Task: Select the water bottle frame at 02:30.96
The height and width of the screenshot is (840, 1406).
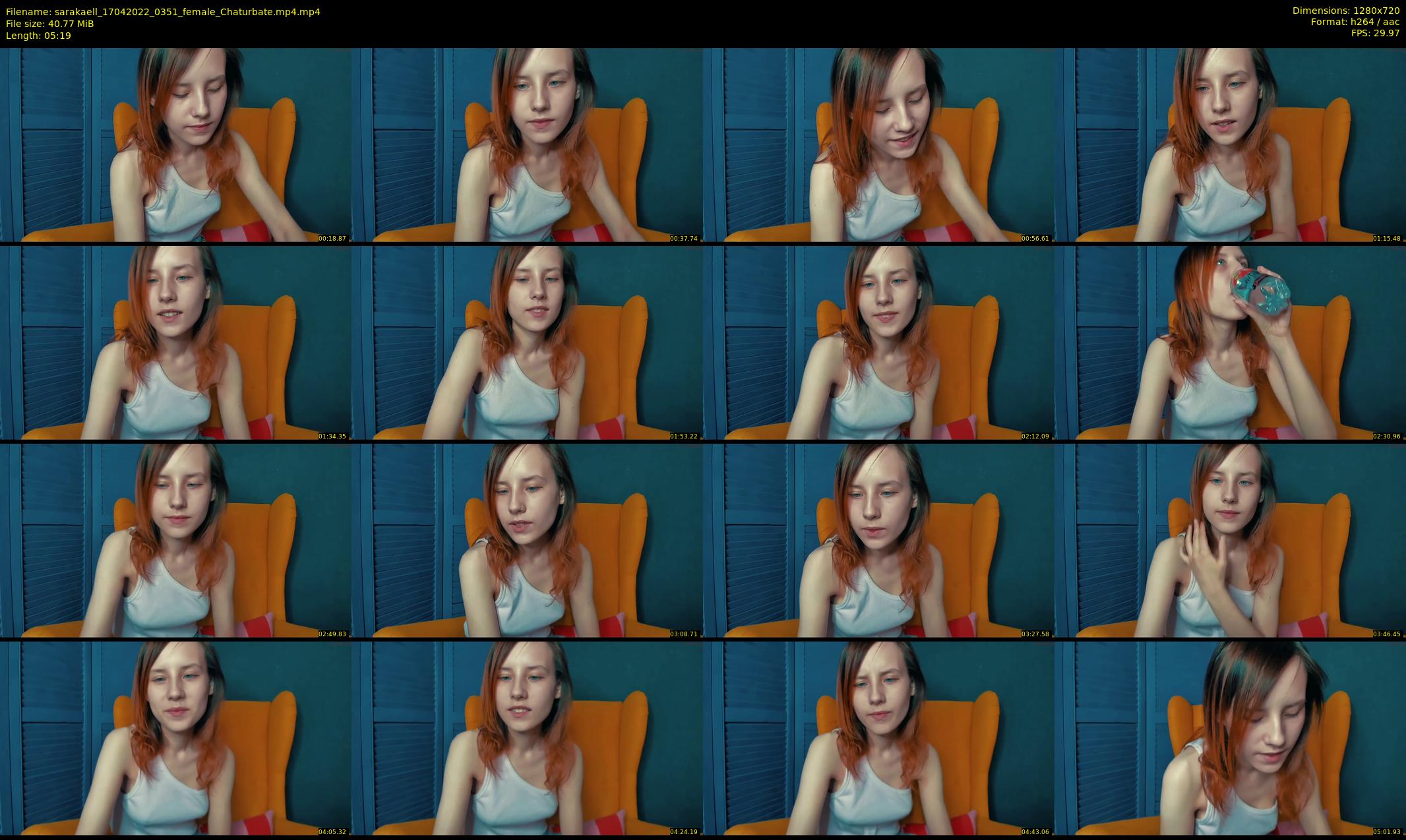Action: (x=1230, y=343)
